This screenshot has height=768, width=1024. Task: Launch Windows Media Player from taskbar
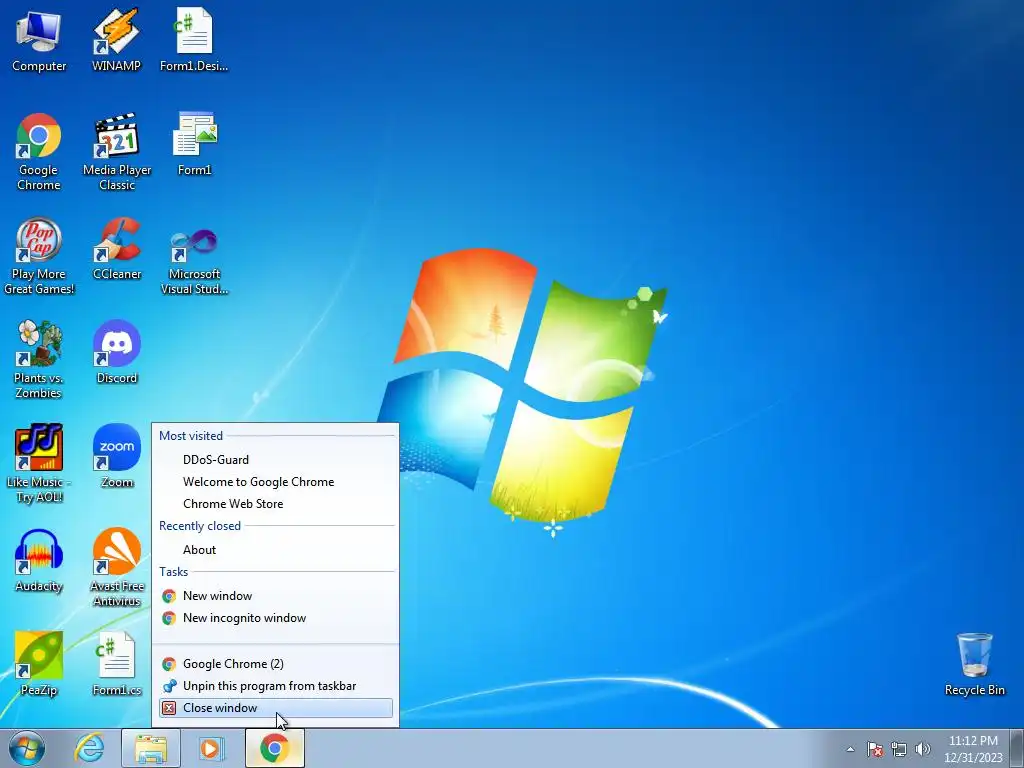[211, 748]
